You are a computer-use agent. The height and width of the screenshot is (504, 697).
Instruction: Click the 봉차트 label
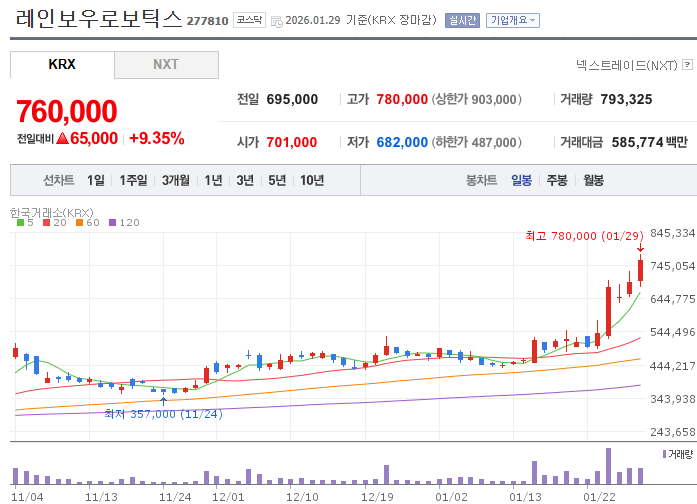pos(481,180)
